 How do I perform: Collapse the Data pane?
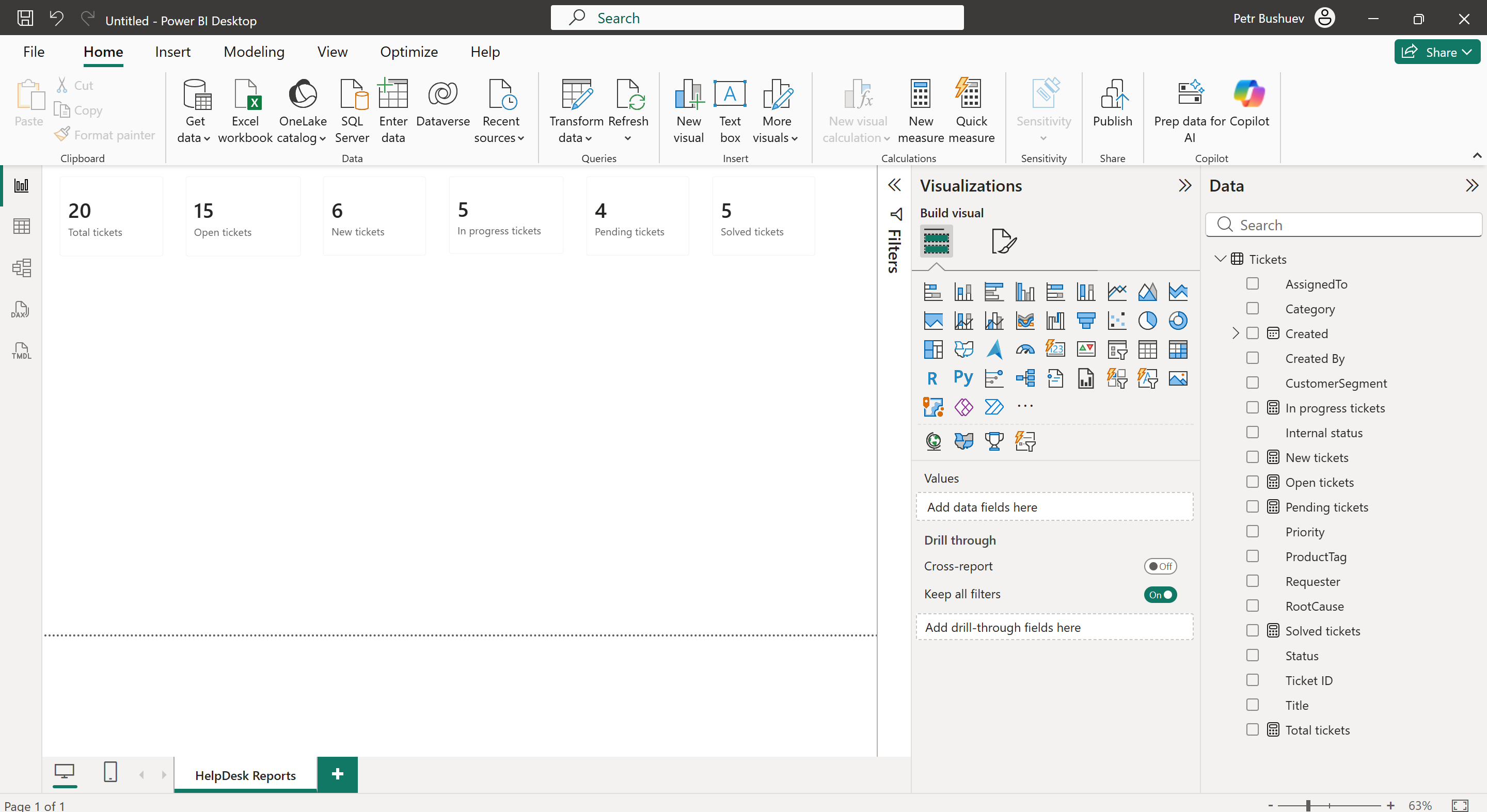click(1472, 185)
